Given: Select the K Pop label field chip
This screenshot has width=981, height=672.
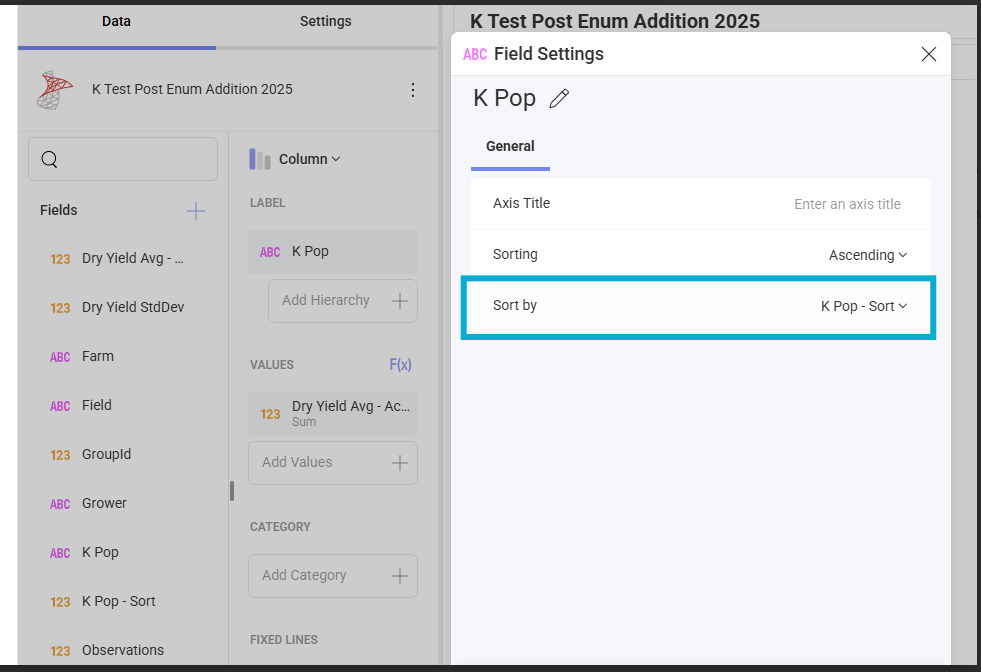Looking at the screenshot, I should coord(332,252).
